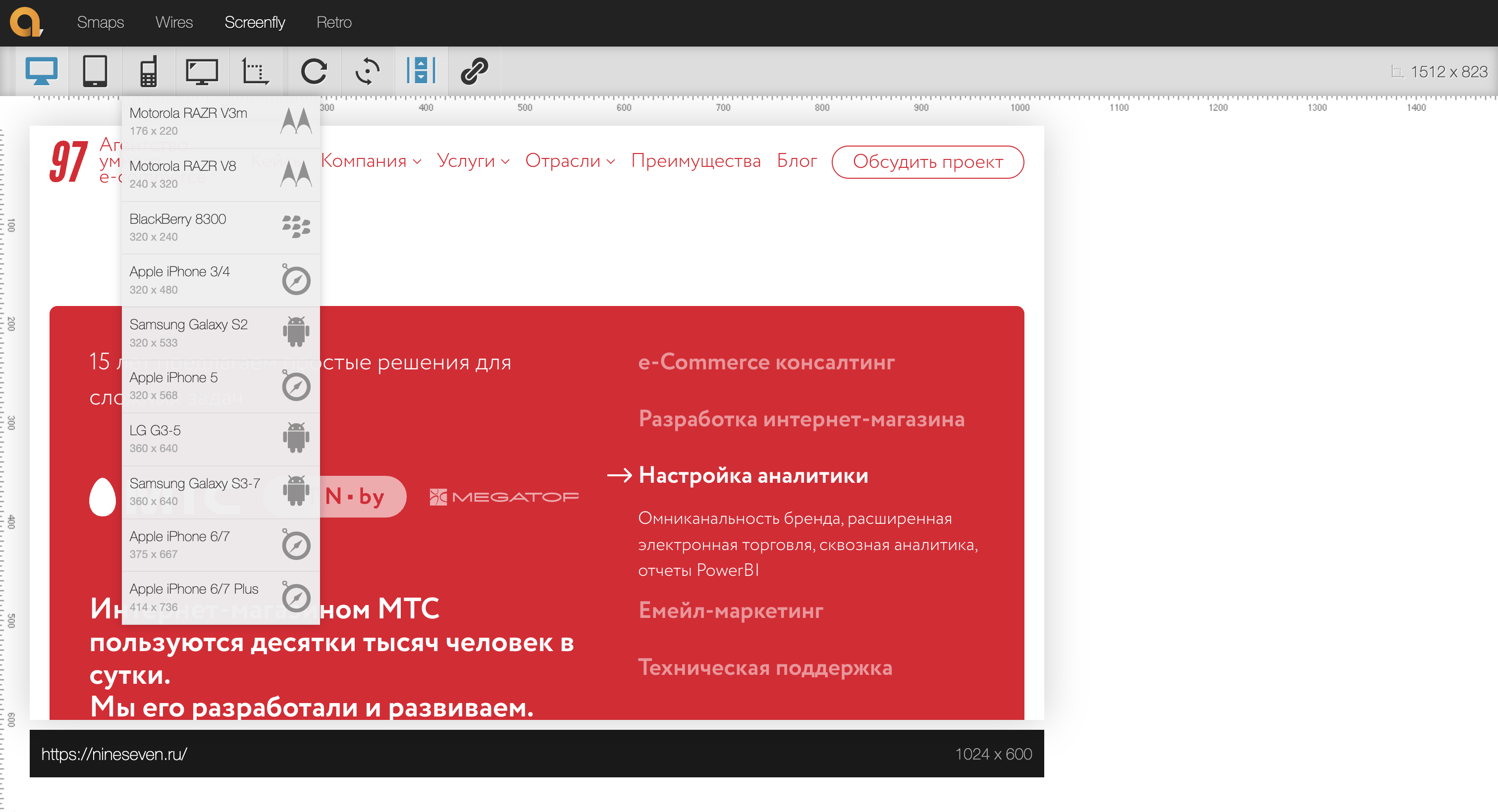The width and height of the screenshot is (1498, 812).
Task: Choose Motorola RAZR V8 240 x 320
Action: click(221, 174)
